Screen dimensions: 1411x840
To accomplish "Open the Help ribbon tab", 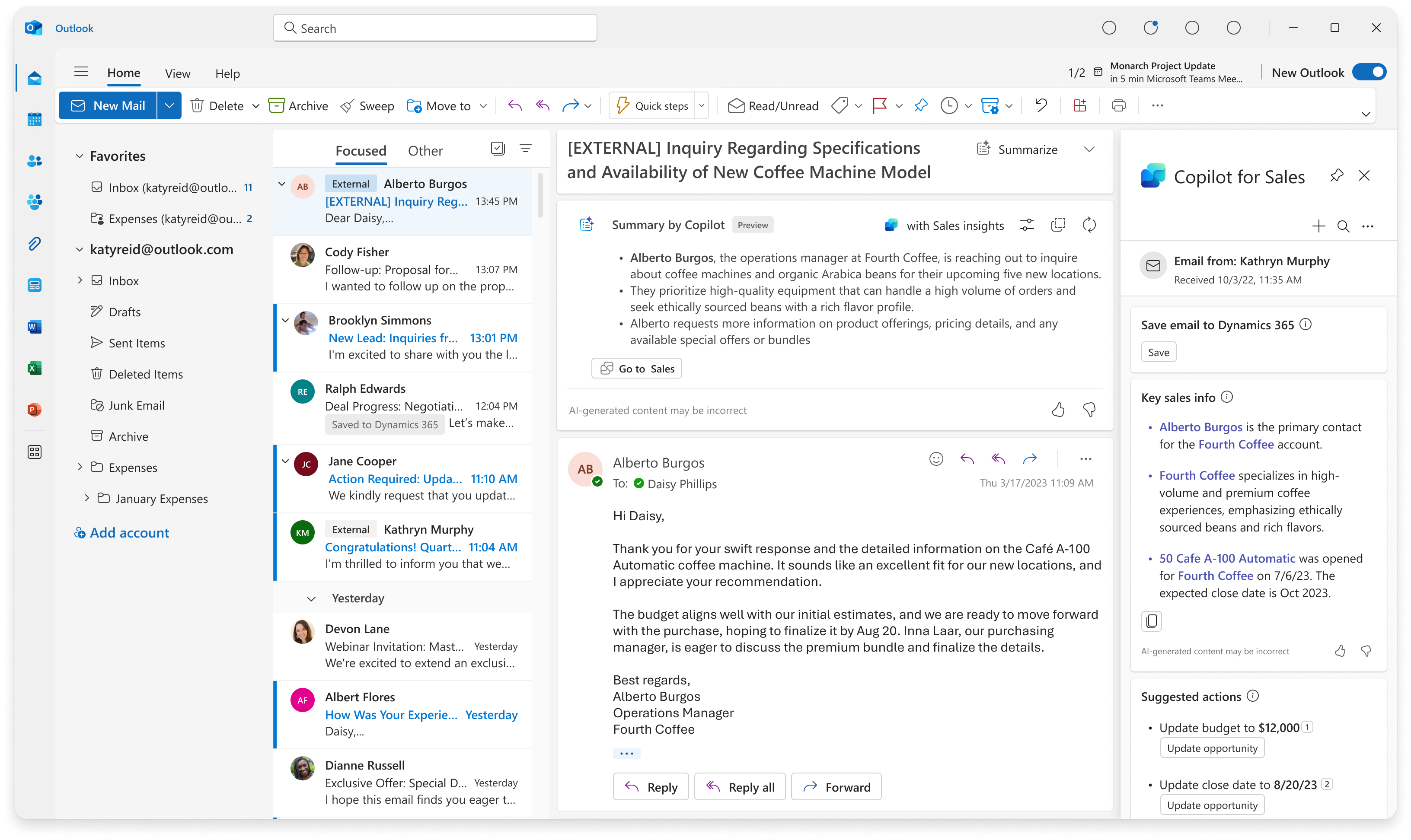I will [x=228, y=73].
